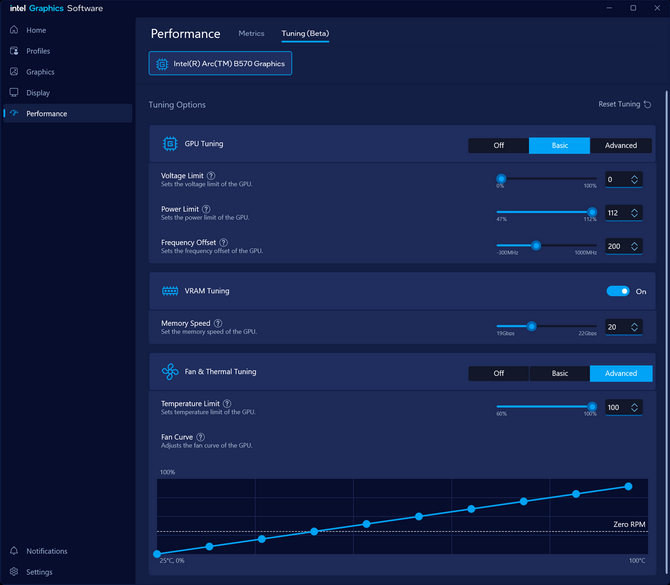This screenshot has width=670, height=585.
Task: Select Intel Arc B570 Graphics device
Action: [x=220, y=63]
